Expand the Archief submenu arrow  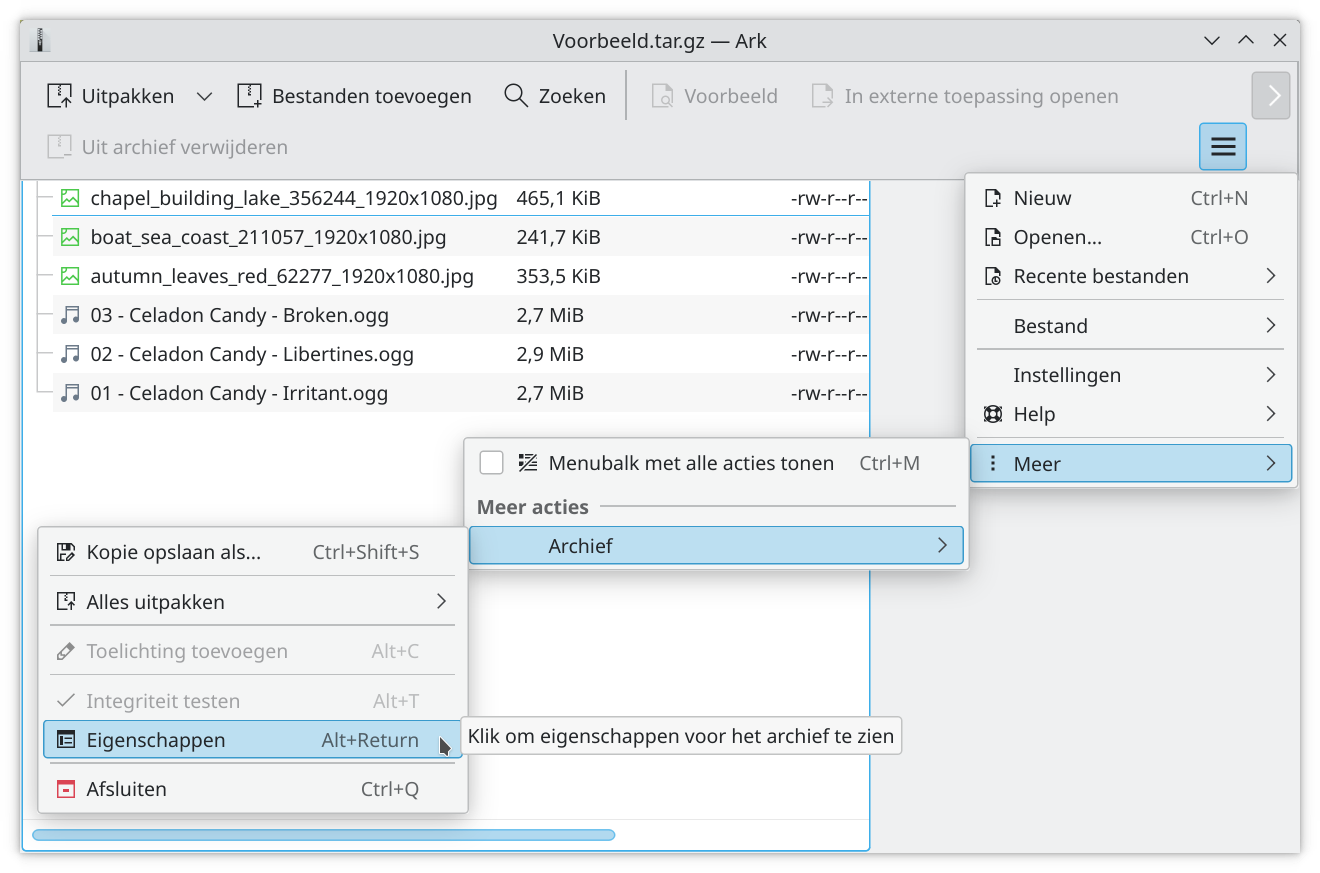(x=942, y=546)
